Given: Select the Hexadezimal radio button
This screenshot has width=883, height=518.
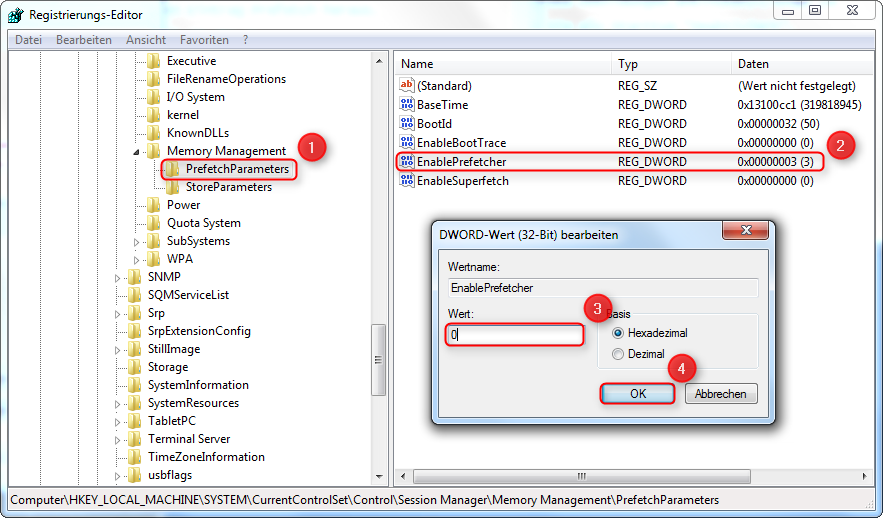Looking at the screenshot, I should point(618,333).
